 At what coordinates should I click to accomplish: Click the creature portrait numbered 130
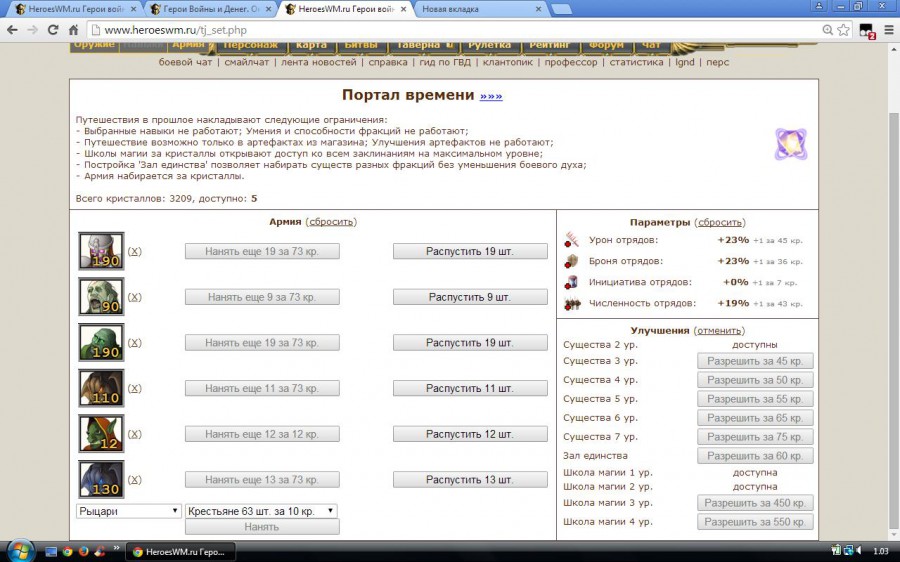pyautogui.click(x=101, y=480)
